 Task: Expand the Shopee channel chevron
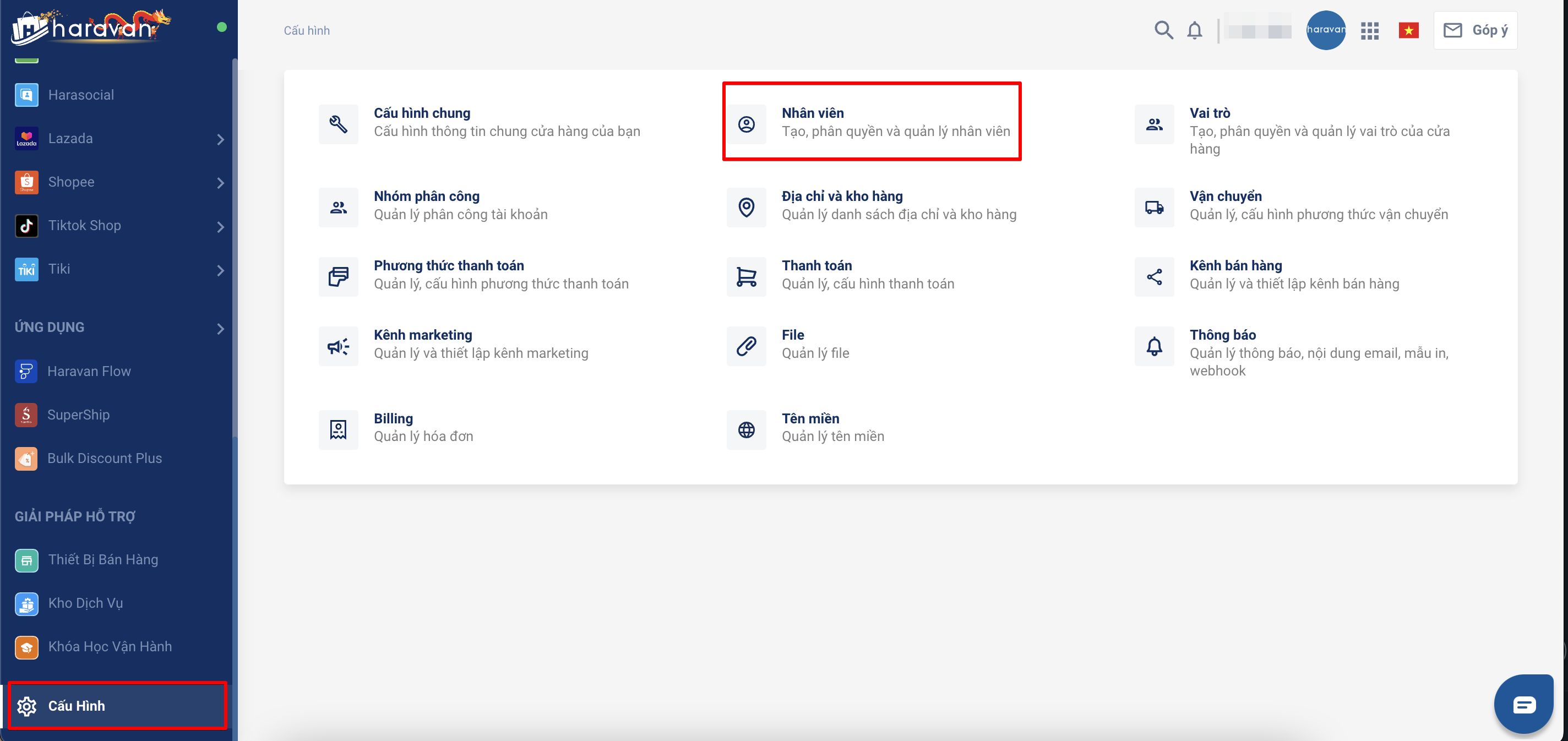click(220, 183)
